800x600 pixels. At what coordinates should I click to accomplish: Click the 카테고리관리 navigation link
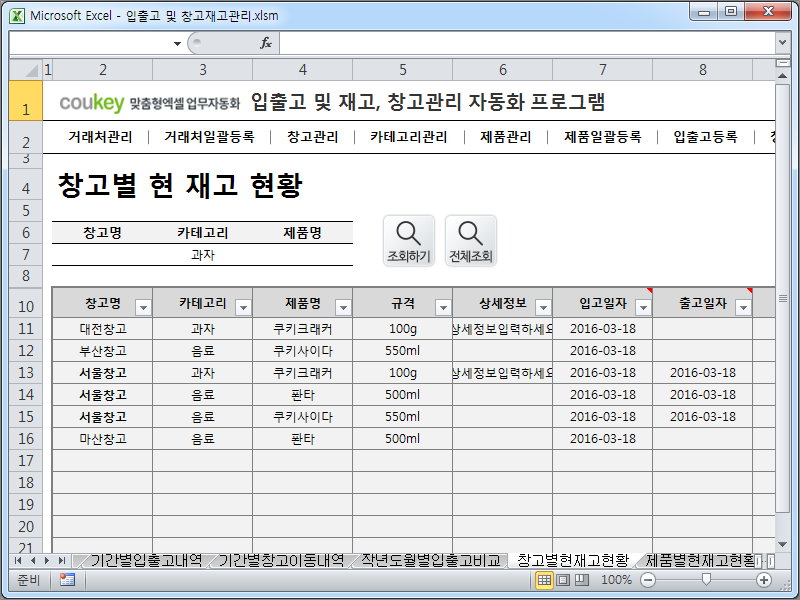[x=409, y=137]
